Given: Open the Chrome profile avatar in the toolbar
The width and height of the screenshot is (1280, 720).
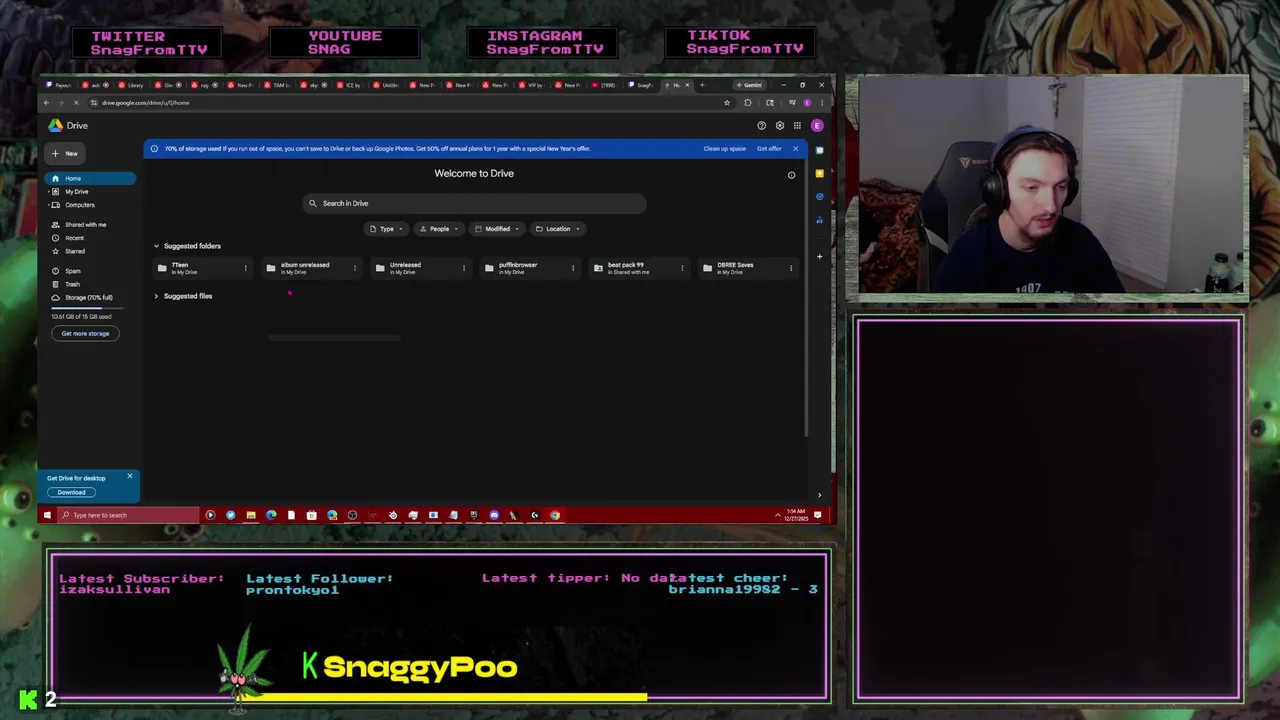Looking at the screenshot, I should (806, 103).
